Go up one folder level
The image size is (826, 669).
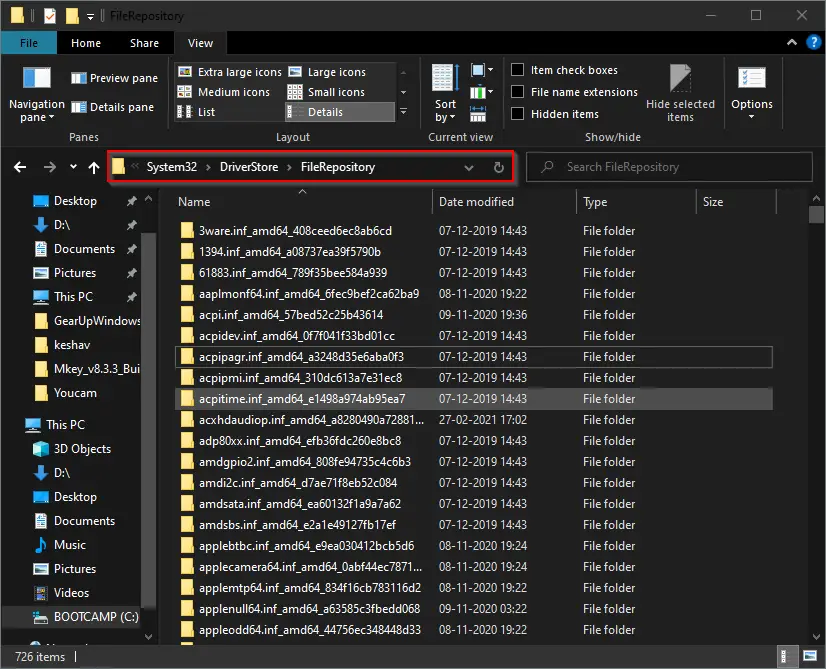pos(94,168)
